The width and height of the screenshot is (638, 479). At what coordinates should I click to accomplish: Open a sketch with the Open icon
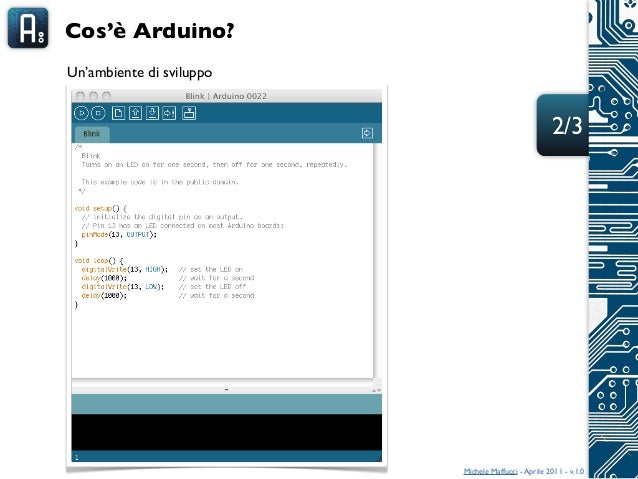(135, 113)
